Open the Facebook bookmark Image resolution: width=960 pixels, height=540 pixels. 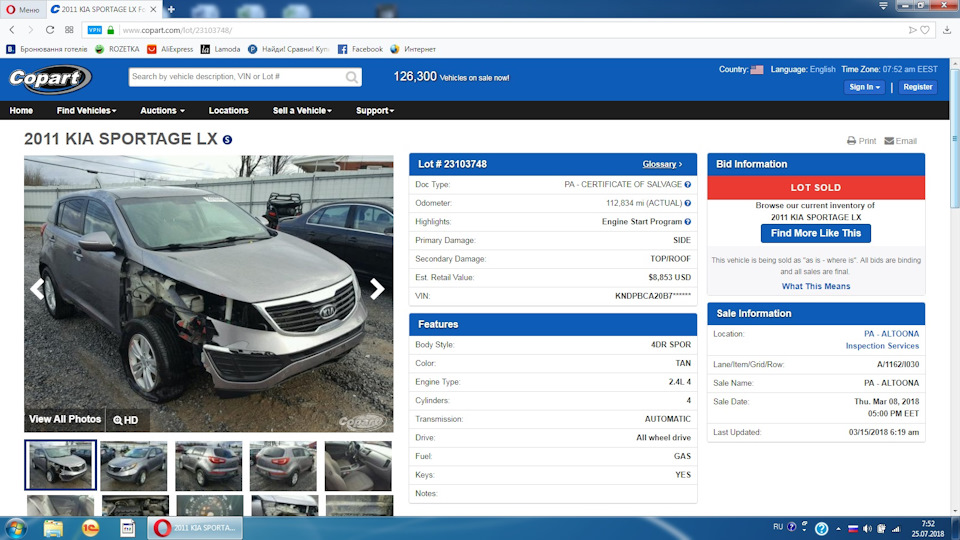(360, 49)
